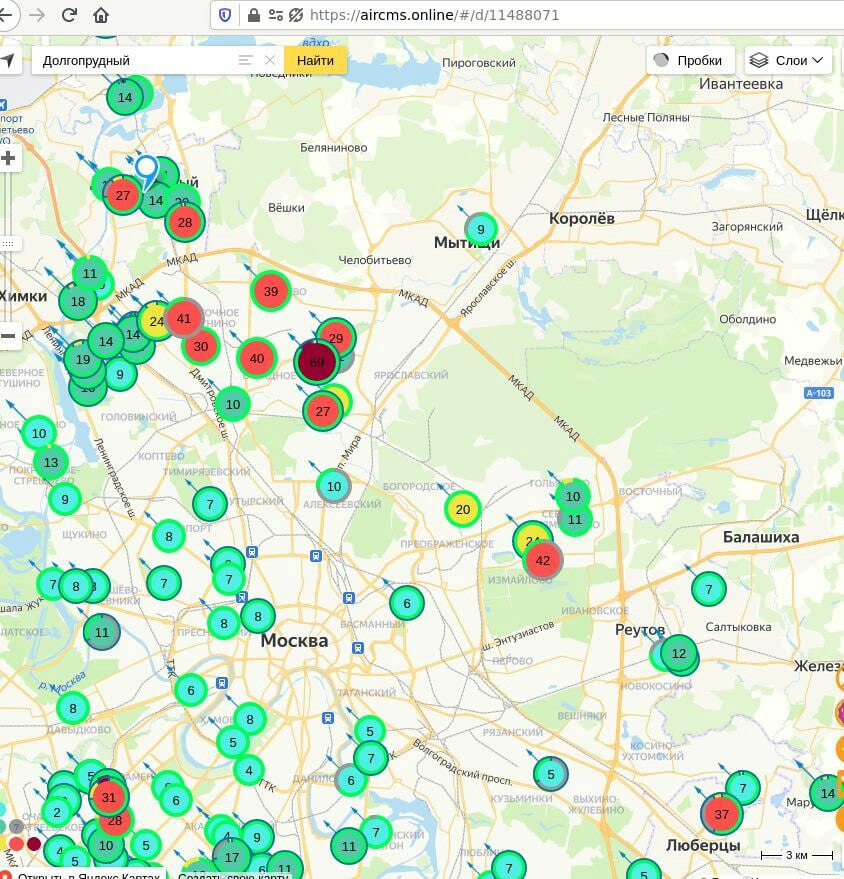Open the green sensor marker 17
844x879 pixels.
pyautogui.click(x=231, y=857)
